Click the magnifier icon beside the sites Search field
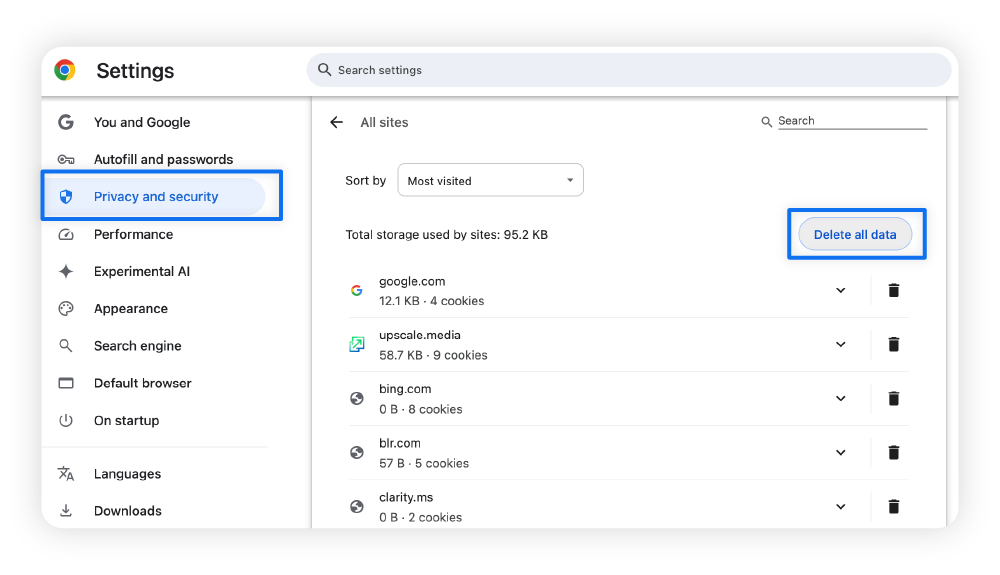Viewport: 1000px width, 575px height. point(766,121)
